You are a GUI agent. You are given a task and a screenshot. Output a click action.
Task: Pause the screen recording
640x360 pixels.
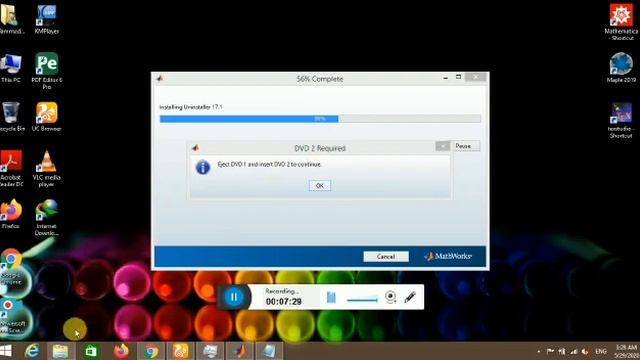[234, 297]
